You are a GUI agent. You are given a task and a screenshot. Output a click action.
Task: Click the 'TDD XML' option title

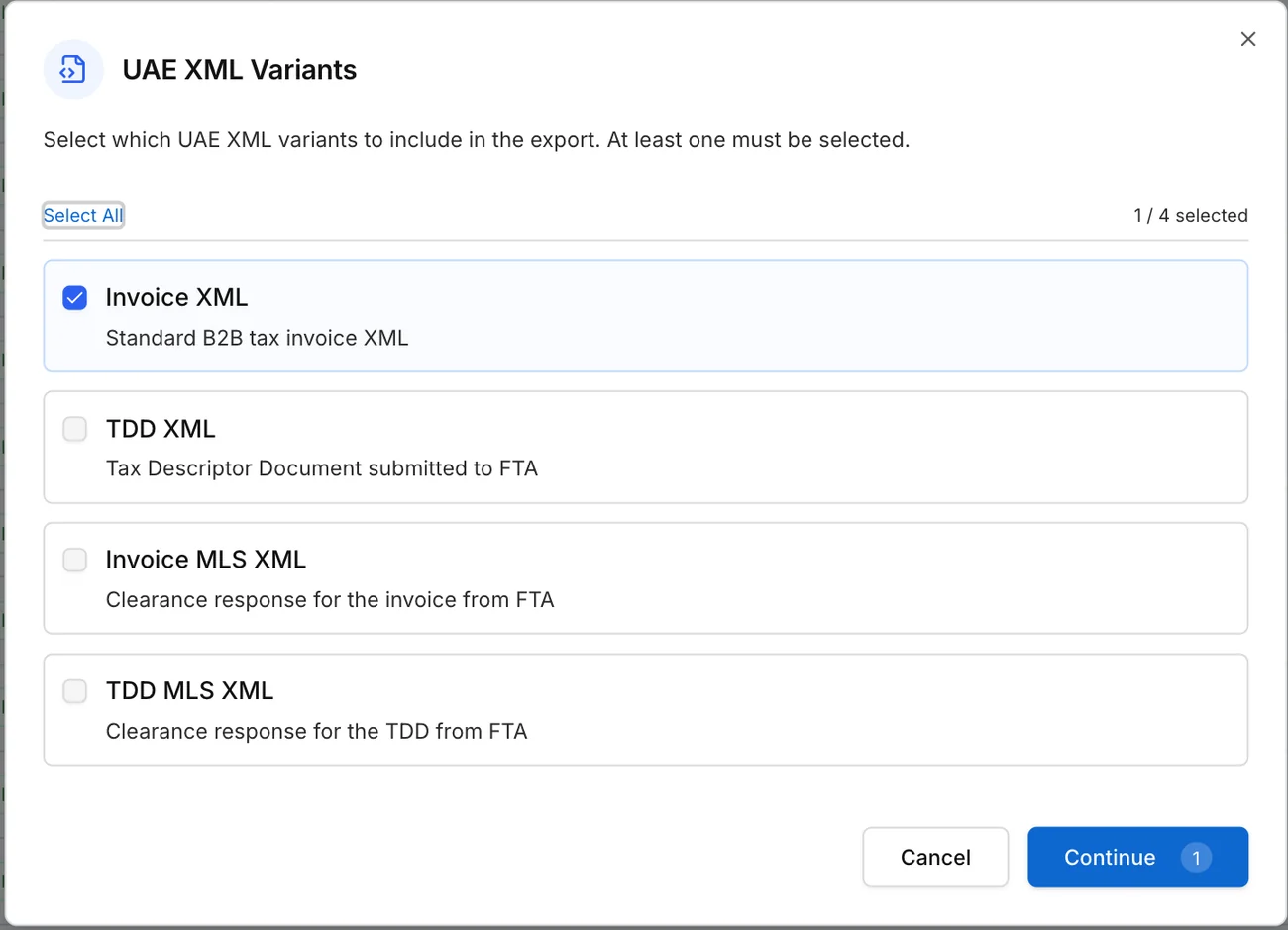click(x=161, y=429)
